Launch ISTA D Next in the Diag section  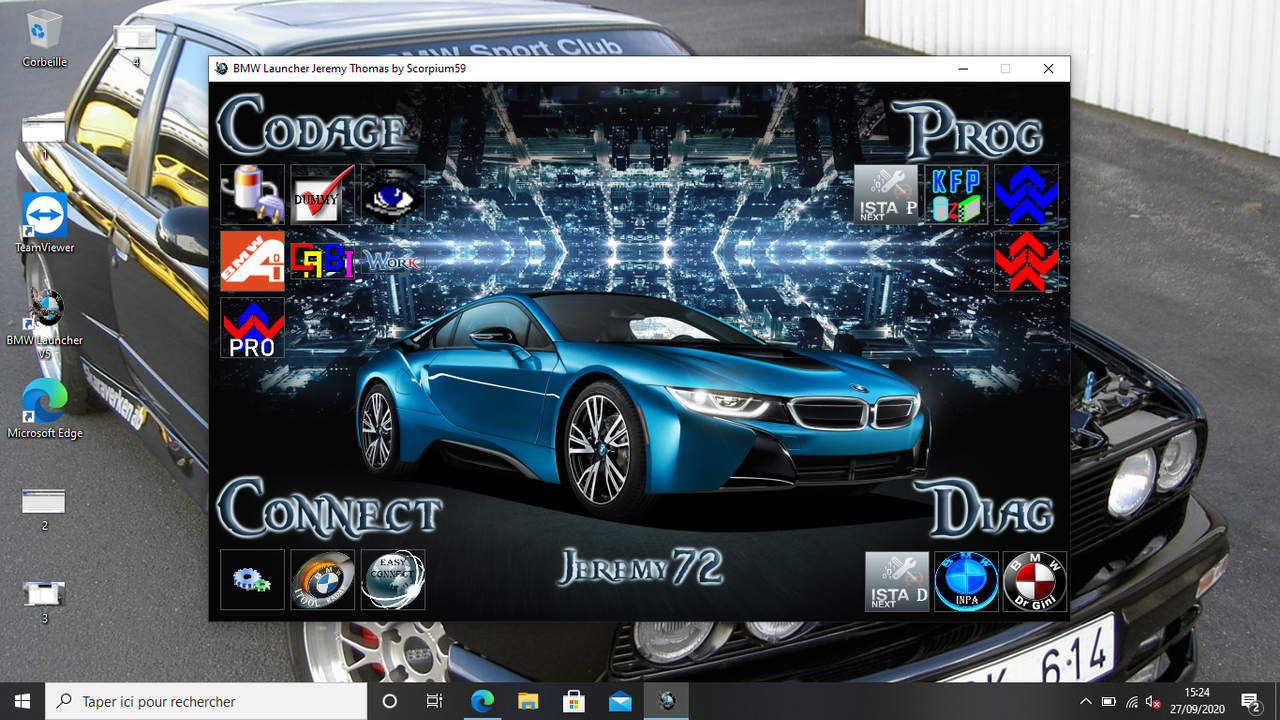point(896,581)
